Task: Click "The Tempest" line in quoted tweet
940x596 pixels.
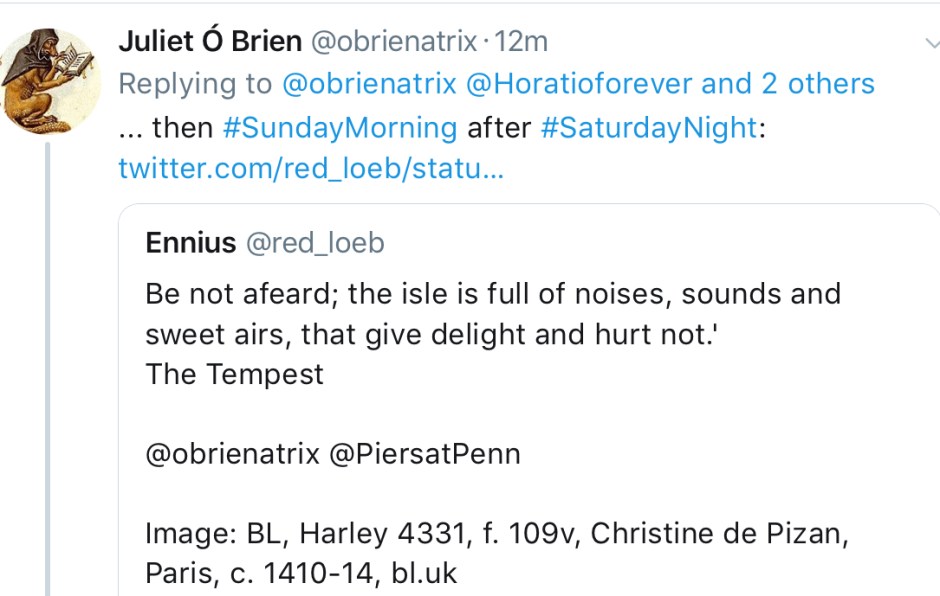Action: point(235,374)
